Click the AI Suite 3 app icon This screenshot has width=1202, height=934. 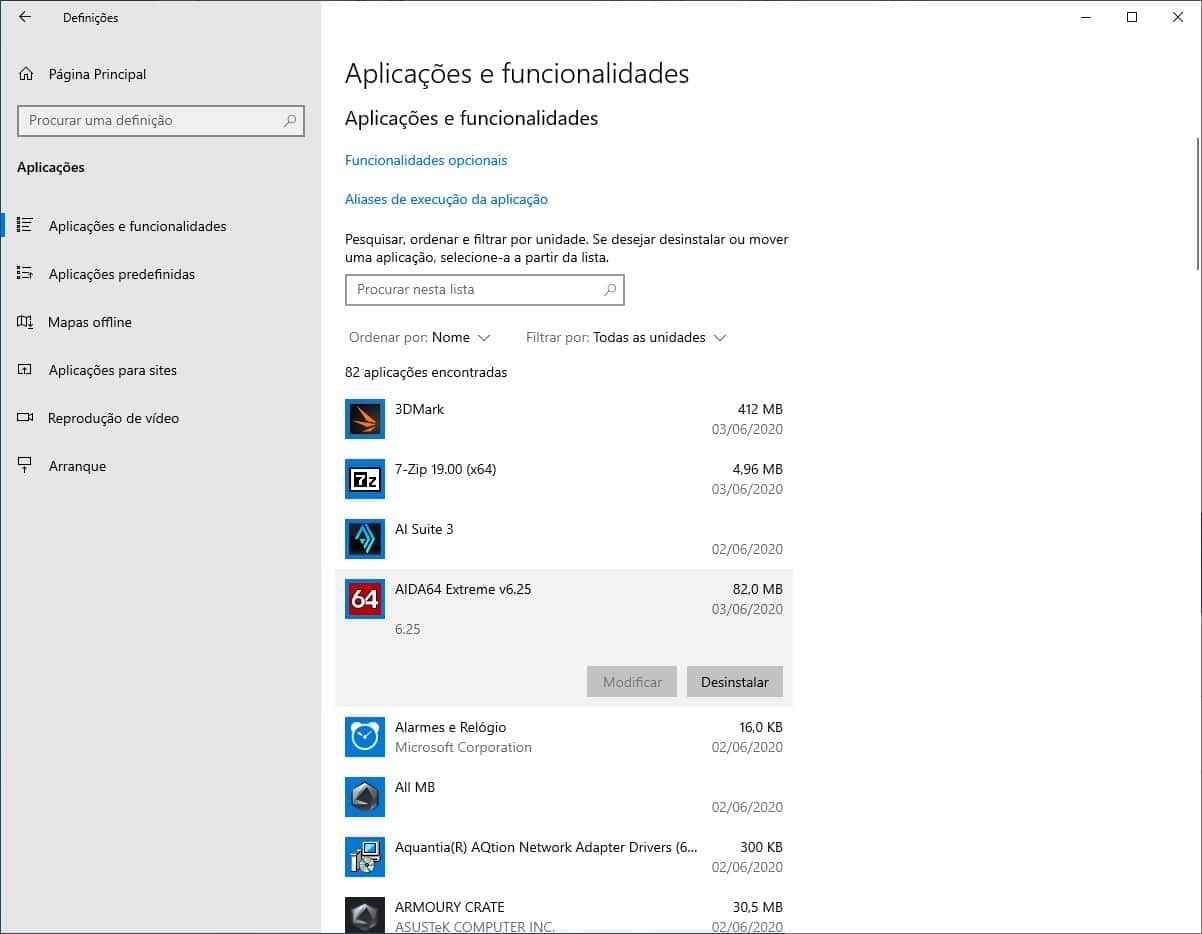pos(365,539)
